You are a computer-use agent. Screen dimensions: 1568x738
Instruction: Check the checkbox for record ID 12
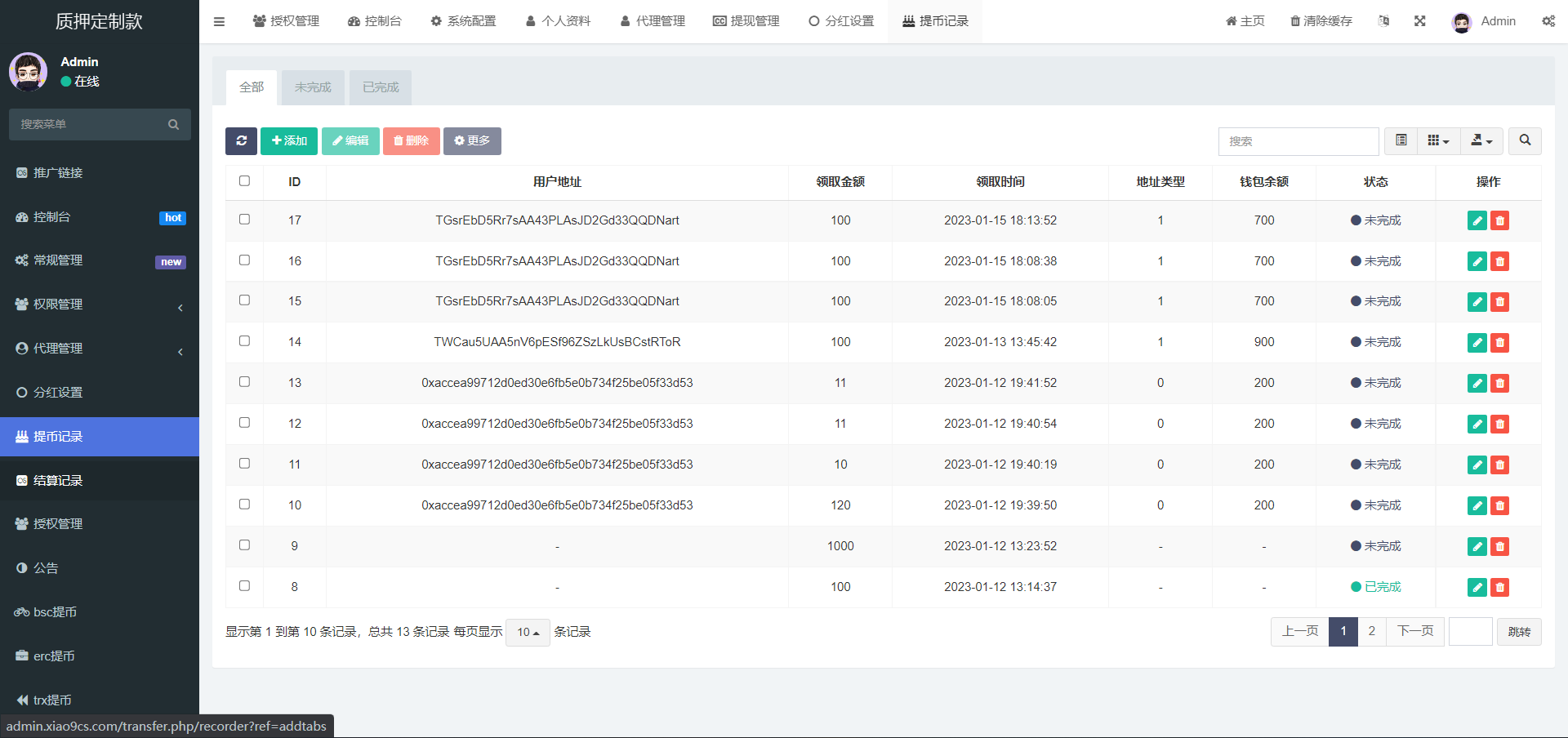(244, 423)
